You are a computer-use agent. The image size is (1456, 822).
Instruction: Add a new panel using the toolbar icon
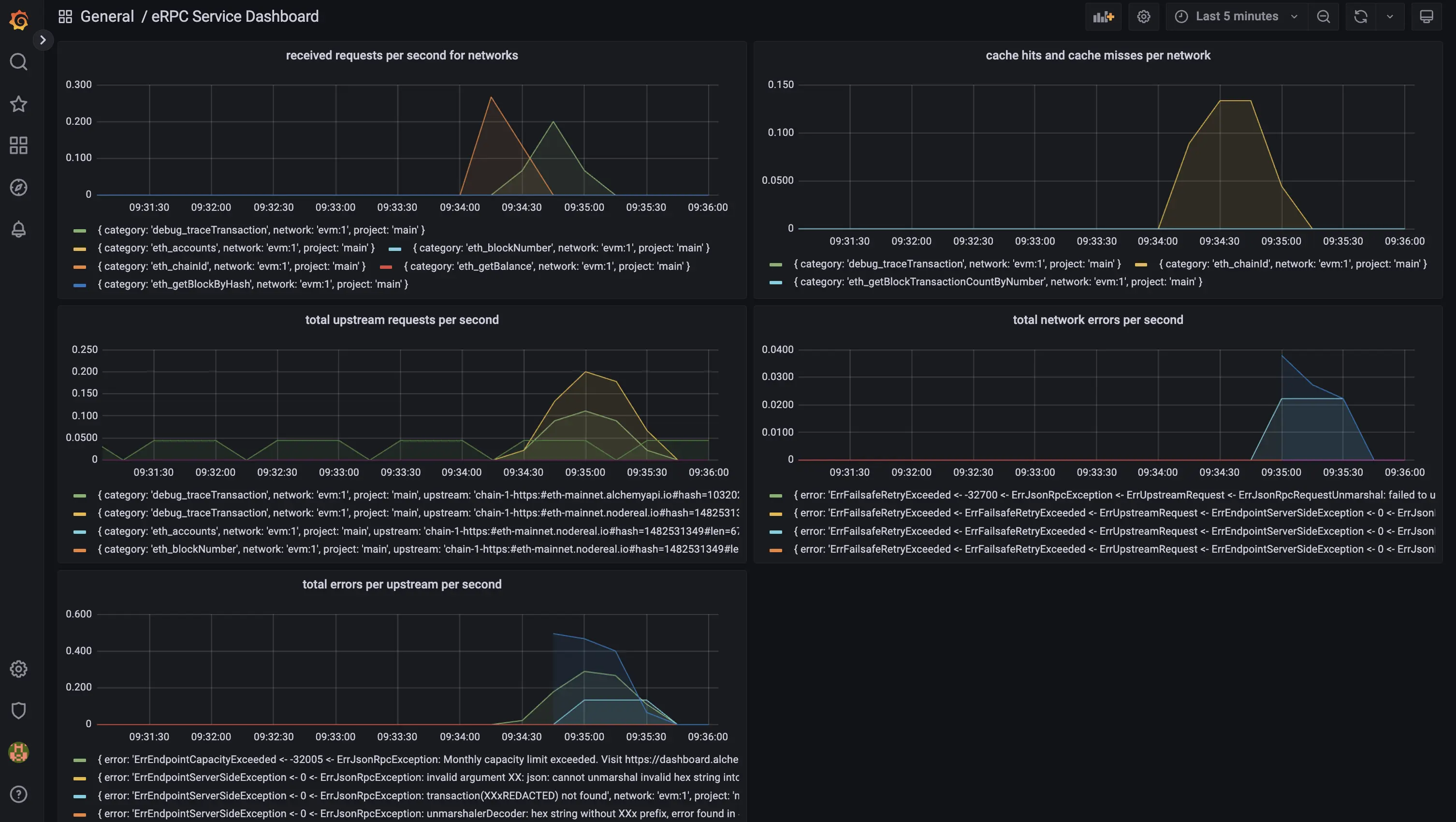(1103, 16)
